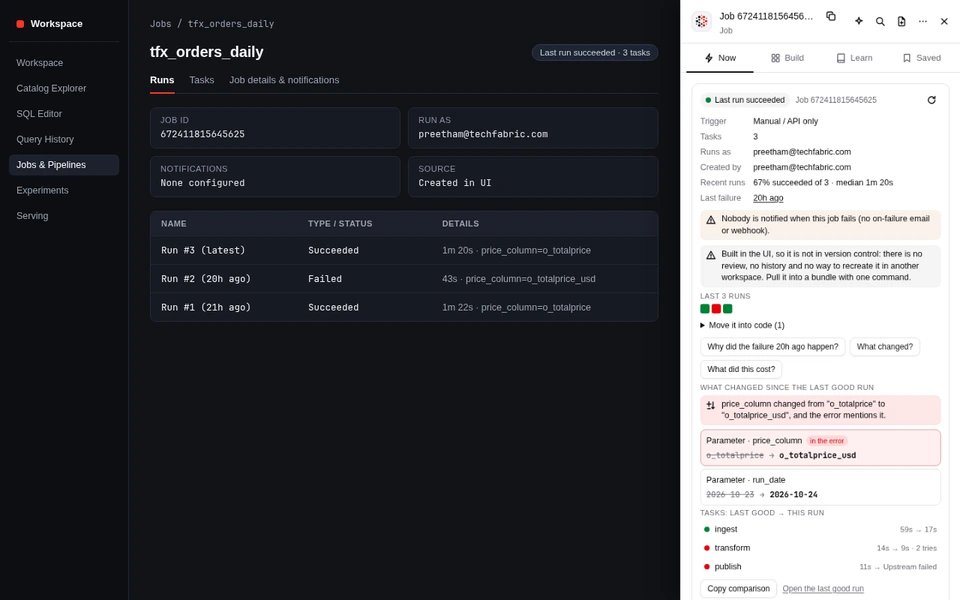Screen dimensions: 960x600
Task: Open Serving in the sidebar
Action: pos(64,216)
